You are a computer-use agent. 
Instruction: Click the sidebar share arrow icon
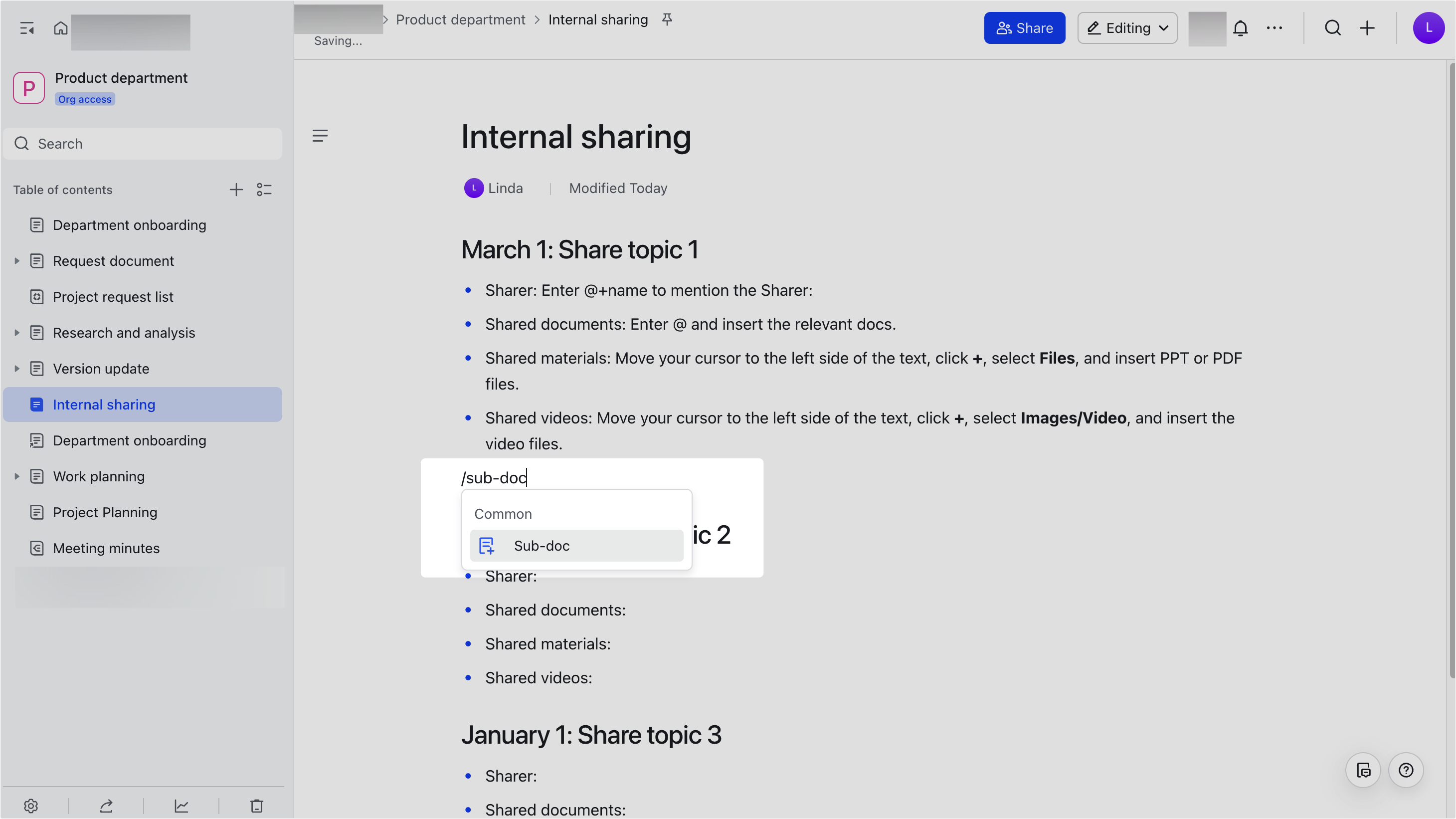click(106, 806)
